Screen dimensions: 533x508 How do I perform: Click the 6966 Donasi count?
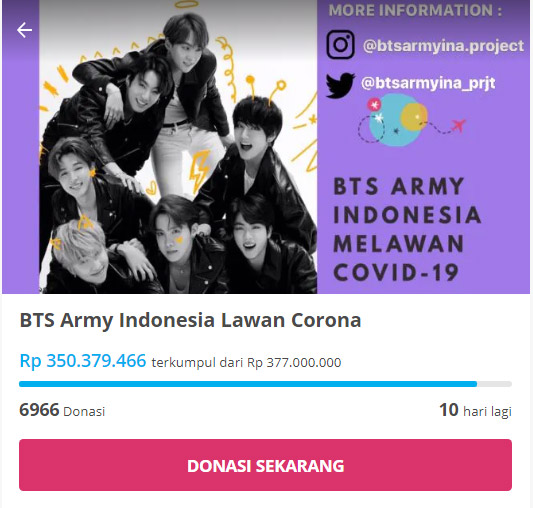pyautogui.click(x=62, y=410)
